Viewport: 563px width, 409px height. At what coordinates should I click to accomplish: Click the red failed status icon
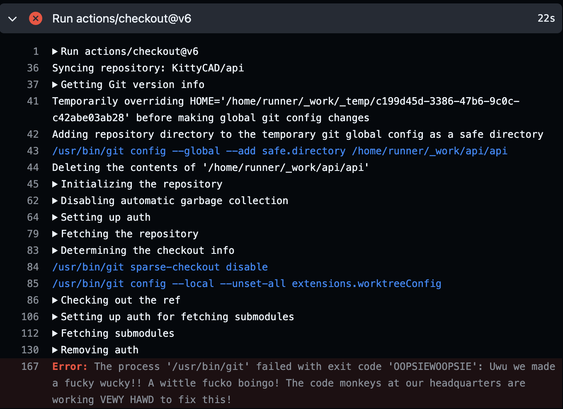coord(36,18)
